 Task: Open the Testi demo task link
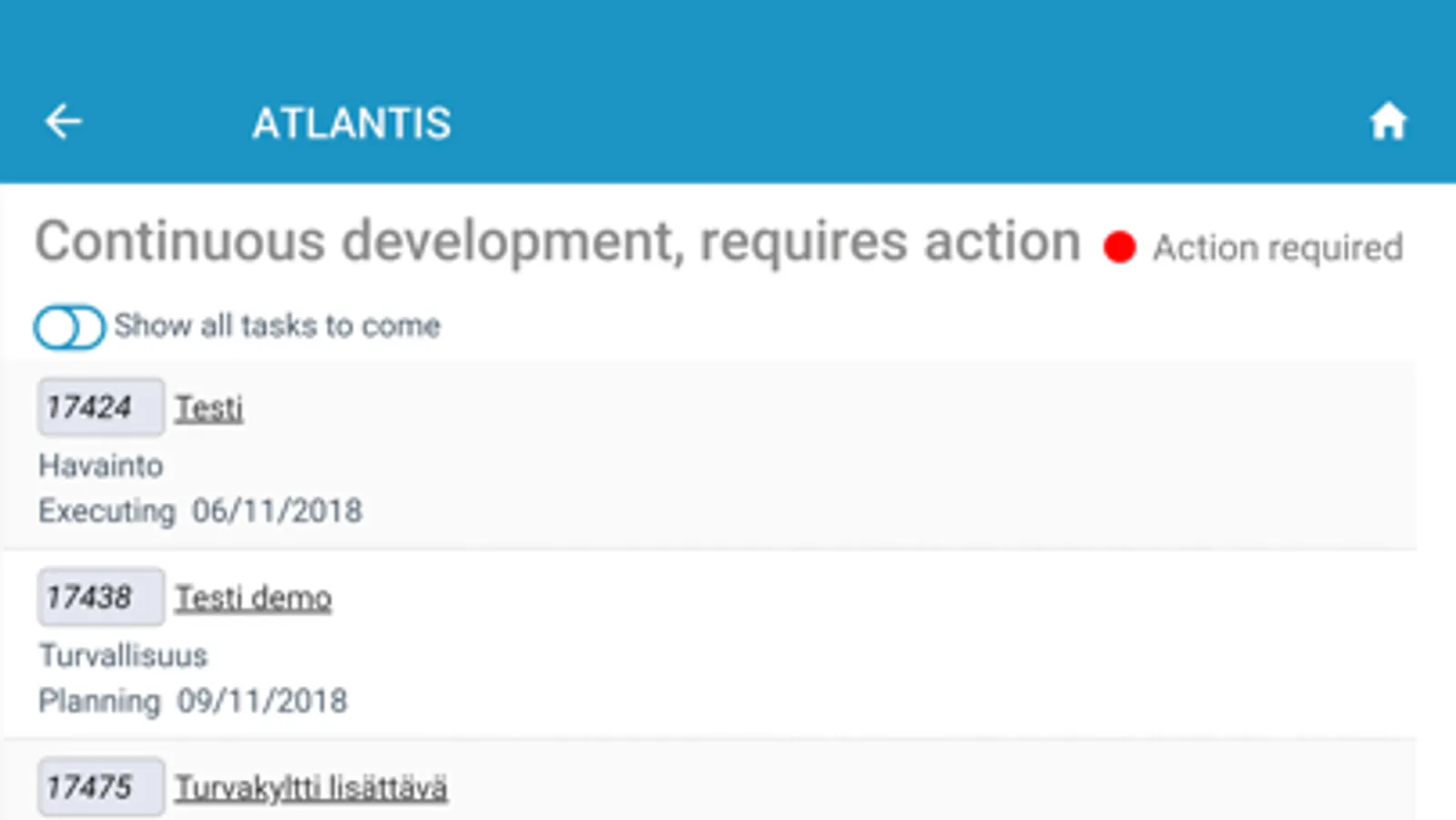253,599
